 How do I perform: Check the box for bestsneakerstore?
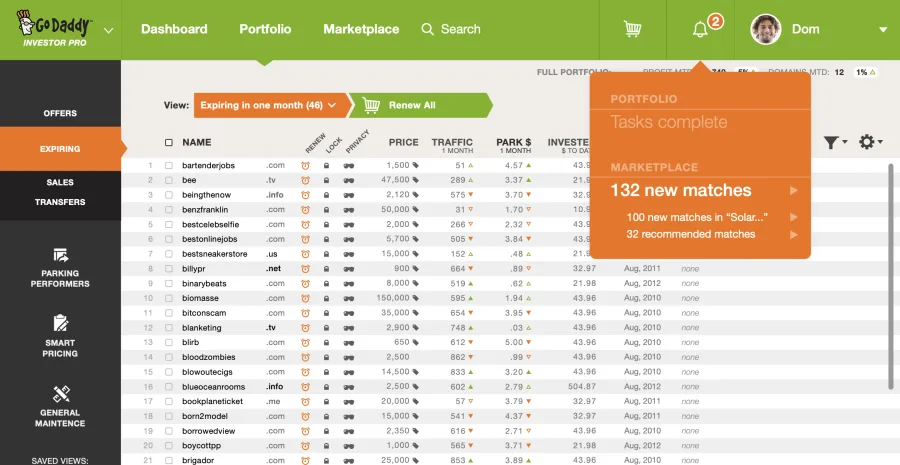[x=169, y=254]
